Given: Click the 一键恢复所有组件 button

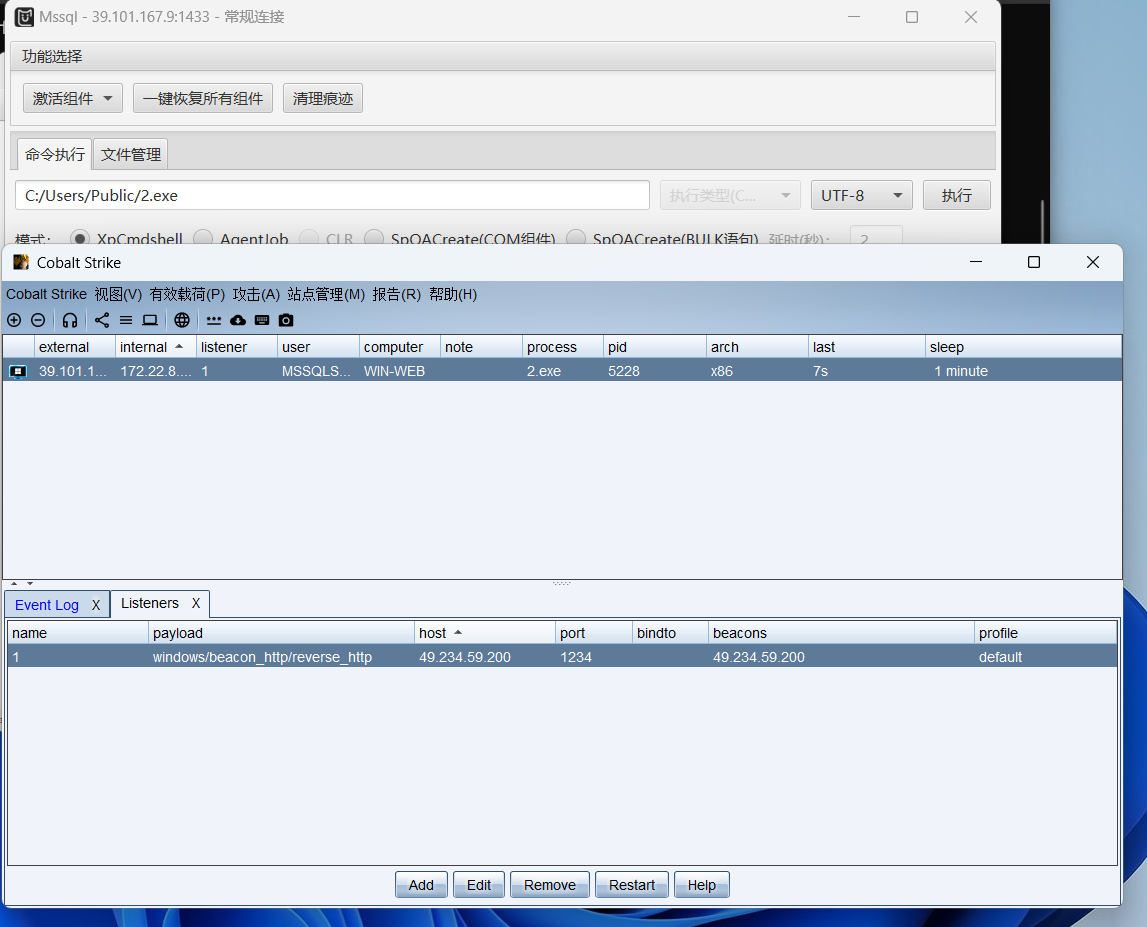Looking at the screenshot, I should [x=203, y=98].
